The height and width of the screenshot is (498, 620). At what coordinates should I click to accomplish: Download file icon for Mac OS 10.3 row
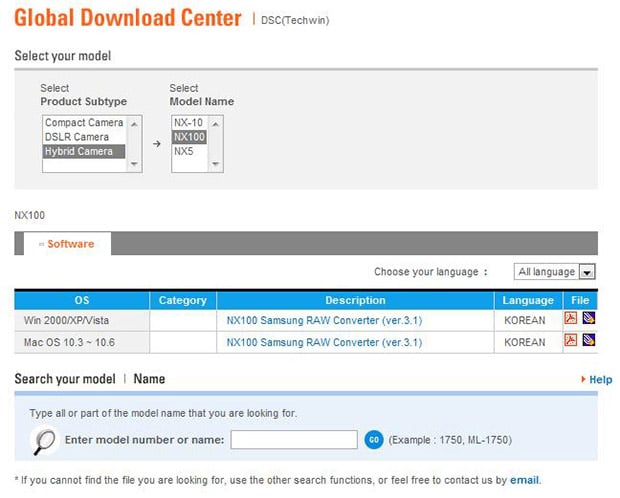click(x=588, y=340)
